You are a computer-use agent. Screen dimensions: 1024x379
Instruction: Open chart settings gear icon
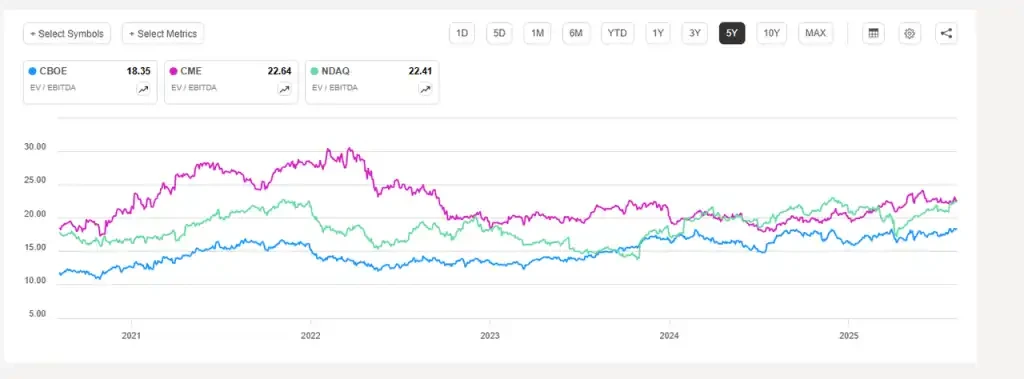910,33
